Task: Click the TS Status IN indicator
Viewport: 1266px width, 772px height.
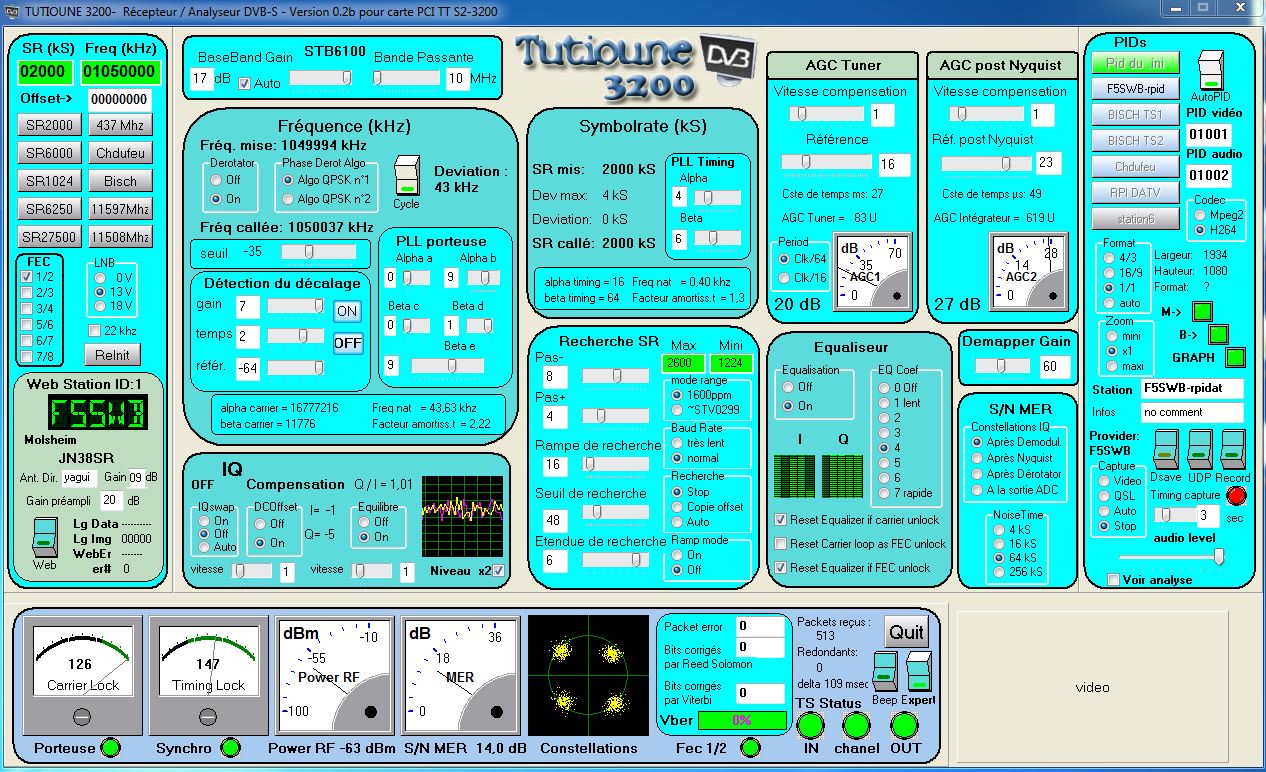Action: [810, 726]
